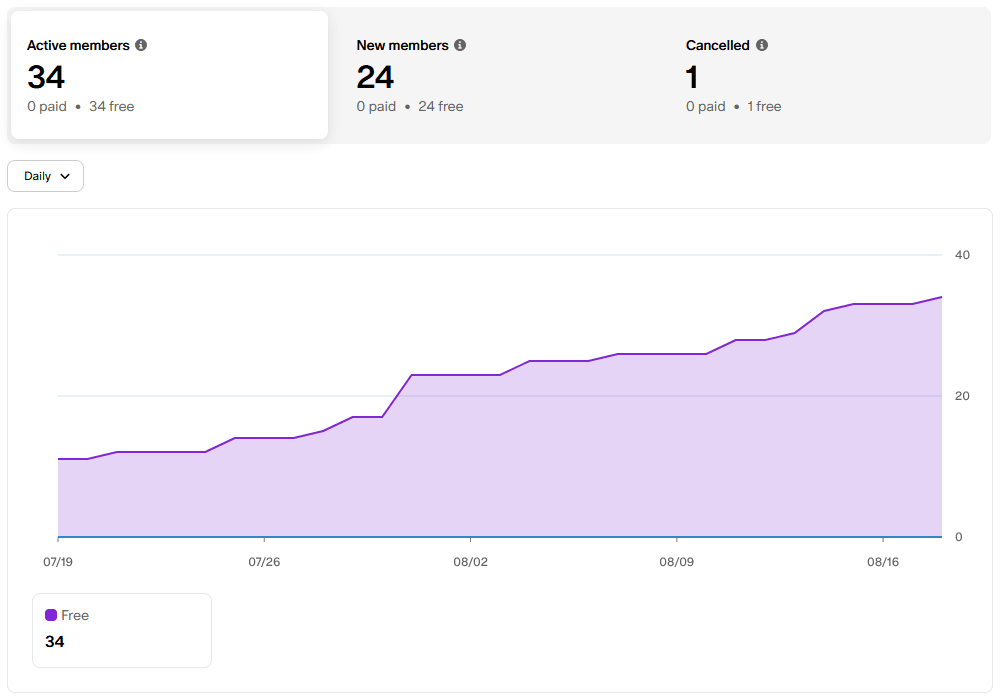
Task: Click the 07/26 date on the x-axis
Action: tap(264, 562)
